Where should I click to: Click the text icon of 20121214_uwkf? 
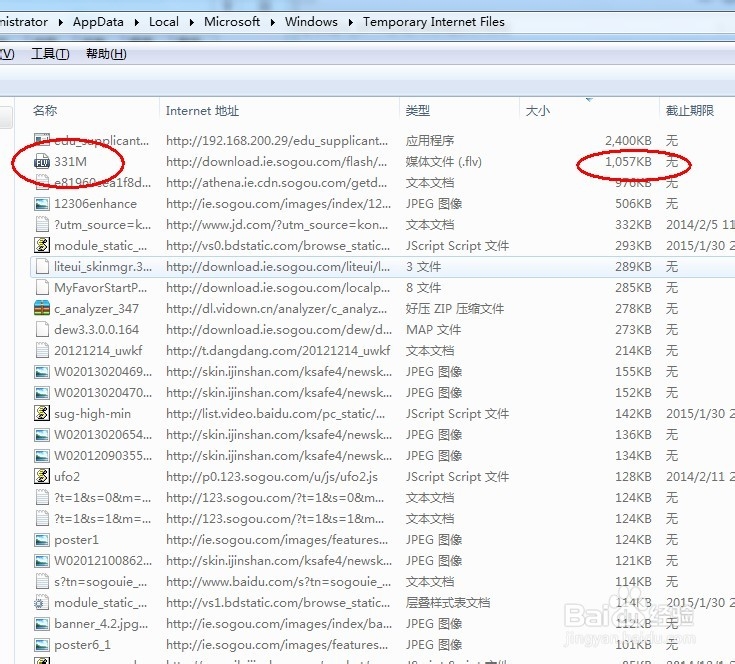[x=42, y=351]
